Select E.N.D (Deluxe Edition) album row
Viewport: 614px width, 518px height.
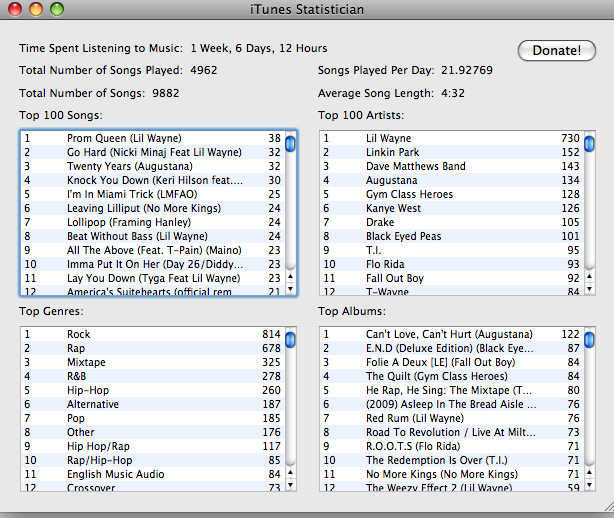[x=452, y=348]
